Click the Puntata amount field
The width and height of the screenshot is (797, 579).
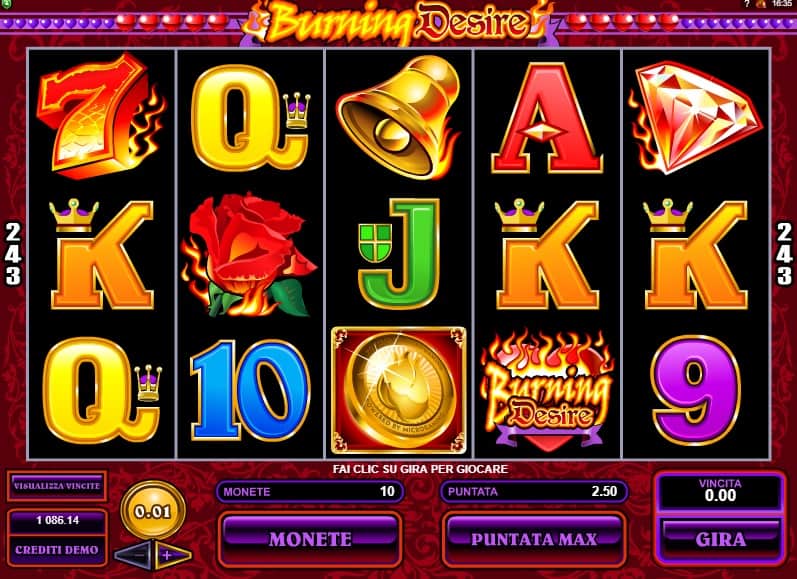534,492
